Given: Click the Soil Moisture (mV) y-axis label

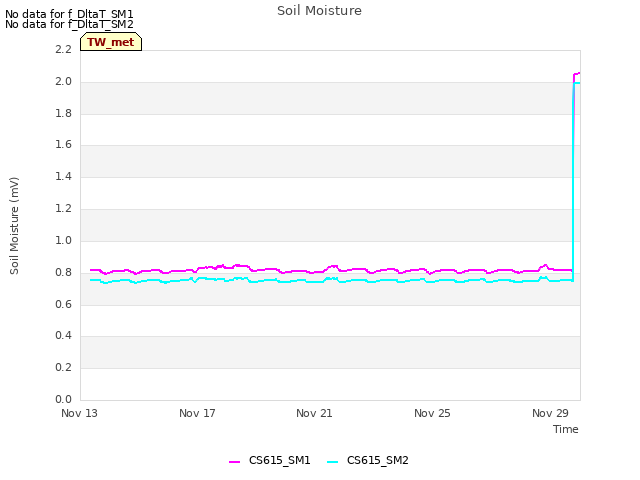Looking at the screenshot, I should 14,226.
